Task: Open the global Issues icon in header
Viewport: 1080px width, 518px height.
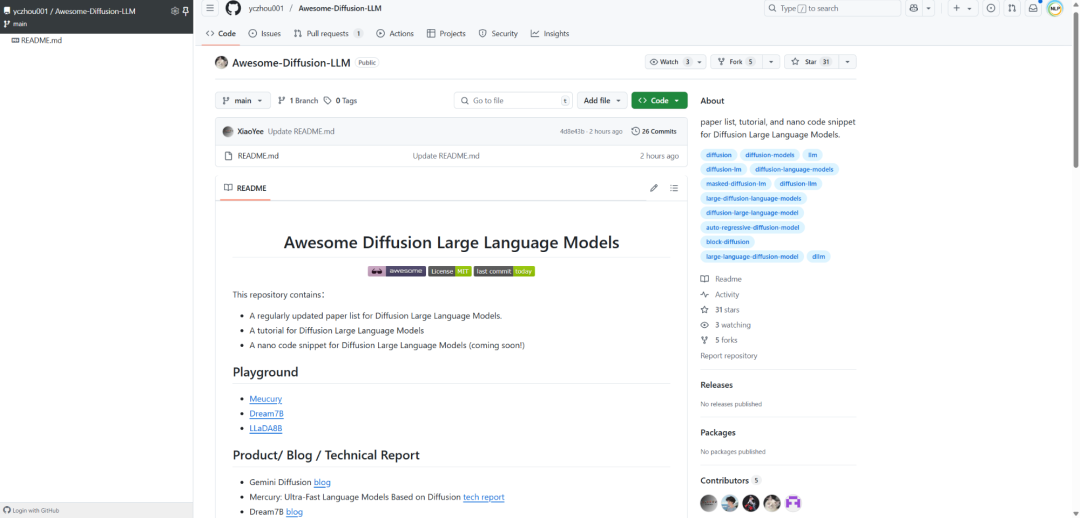Action: [990, 8]
